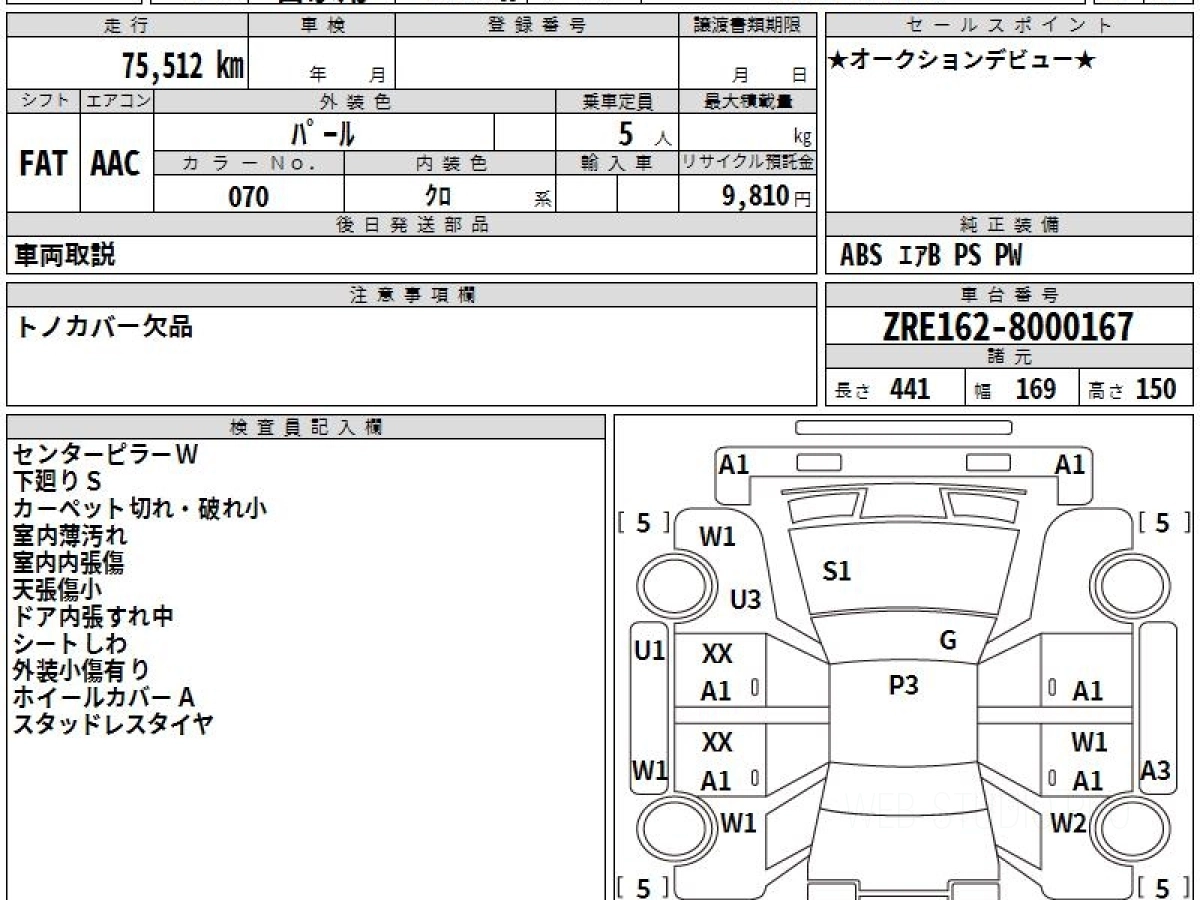Click the センターピラーW inspector note

(106, 455)
